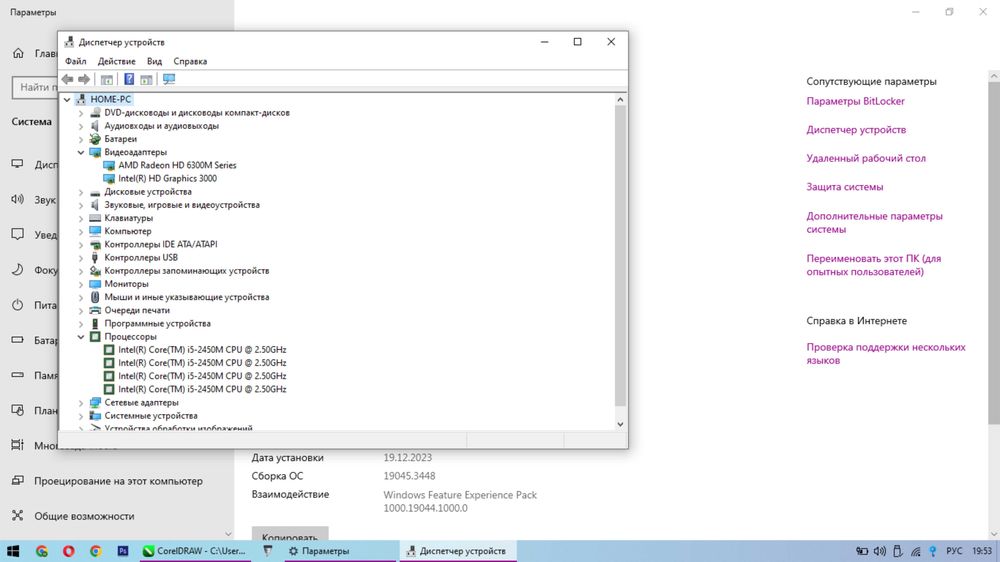Open the Файл menu
Image resolution: width=1000 pixels, height=562 pixels.
(x=75, y=61)
